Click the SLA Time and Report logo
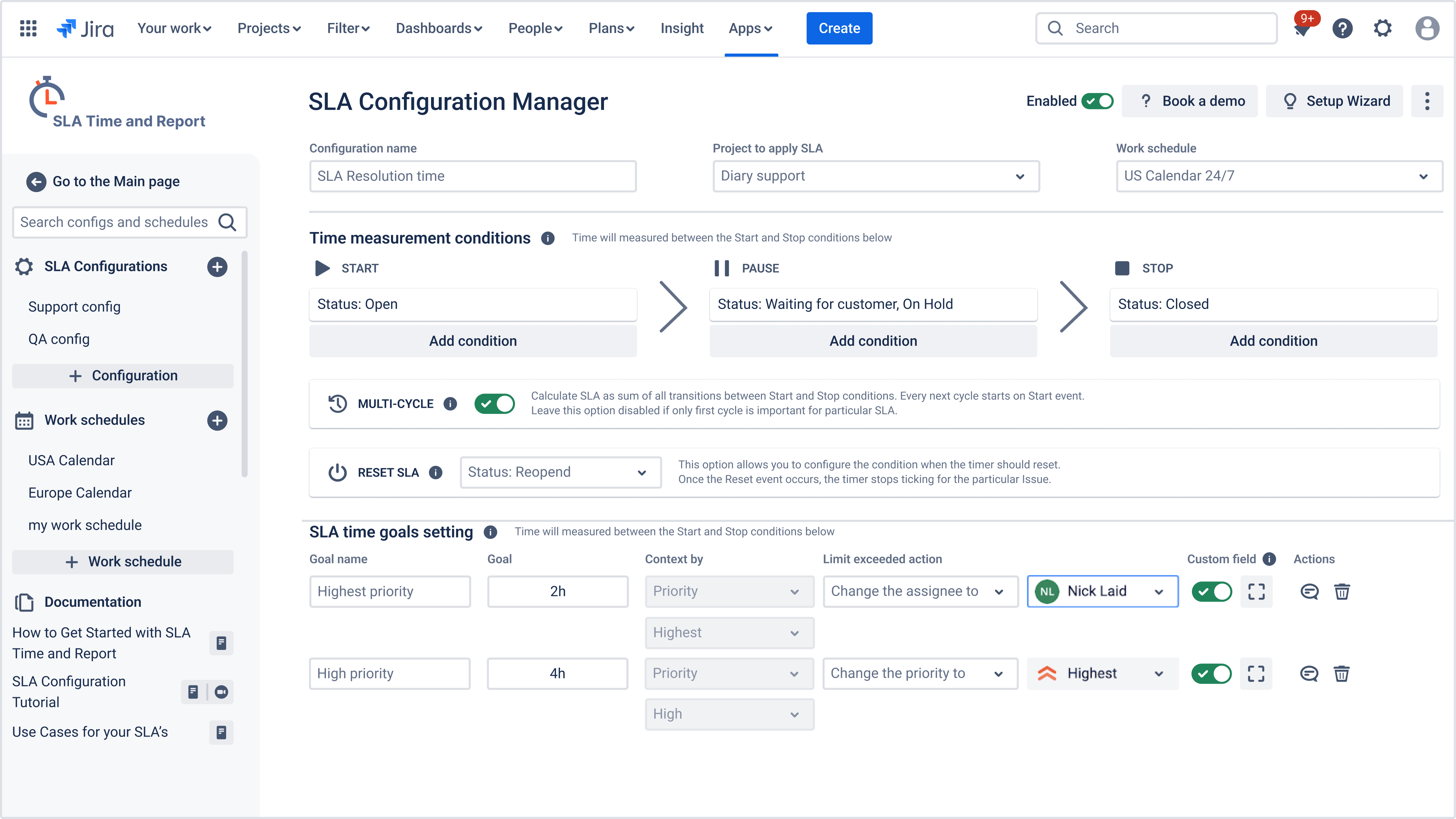 117,102
